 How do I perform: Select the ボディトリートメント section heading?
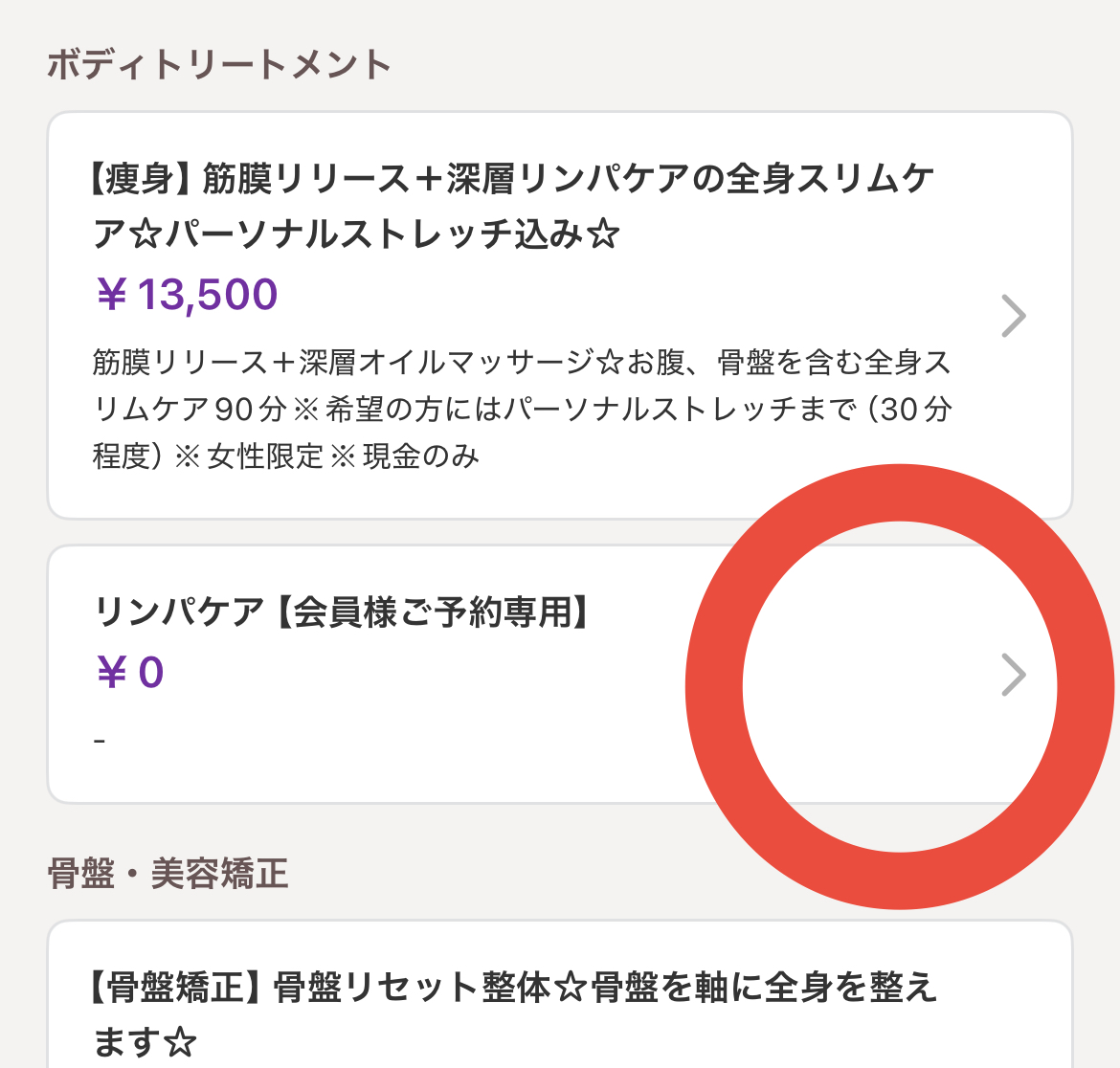[219, 66]
